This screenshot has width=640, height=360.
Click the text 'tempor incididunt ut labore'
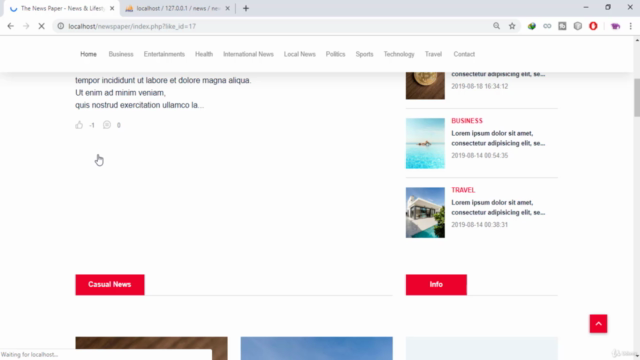[121, 80]
